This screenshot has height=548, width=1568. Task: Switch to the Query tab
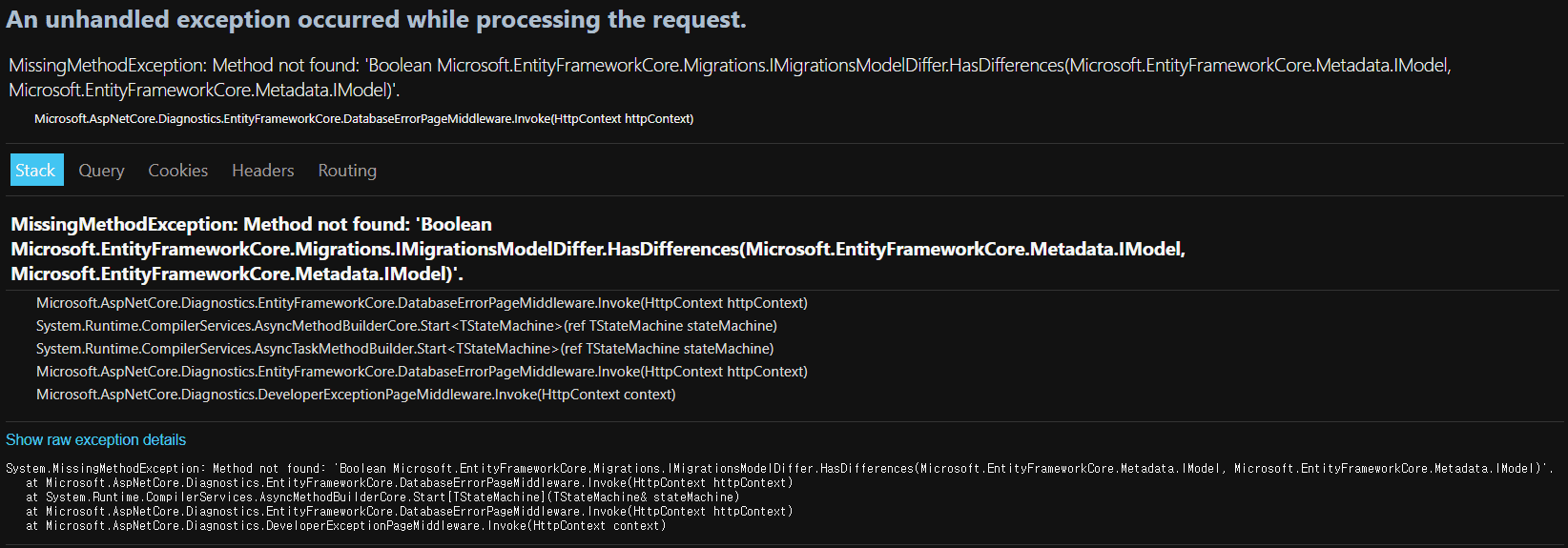(101, 171)
